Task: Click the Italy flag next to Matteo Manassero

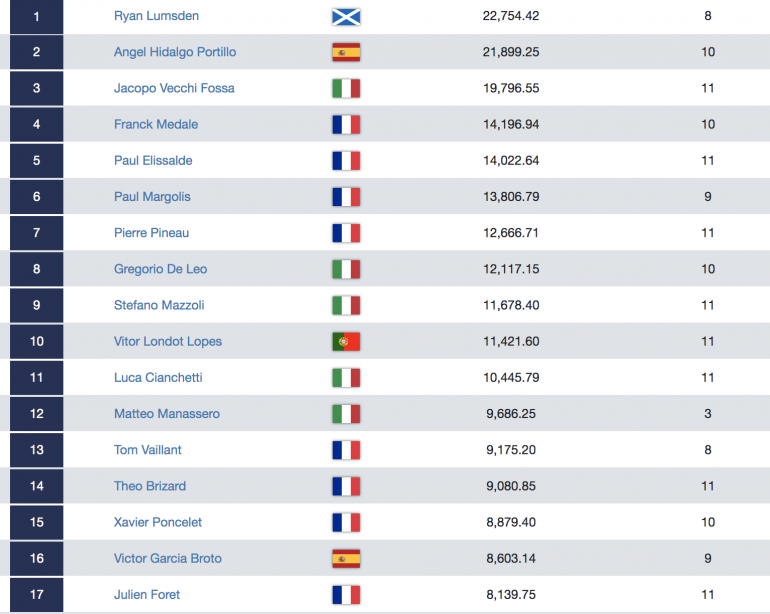Action: (x=346, y=414)
